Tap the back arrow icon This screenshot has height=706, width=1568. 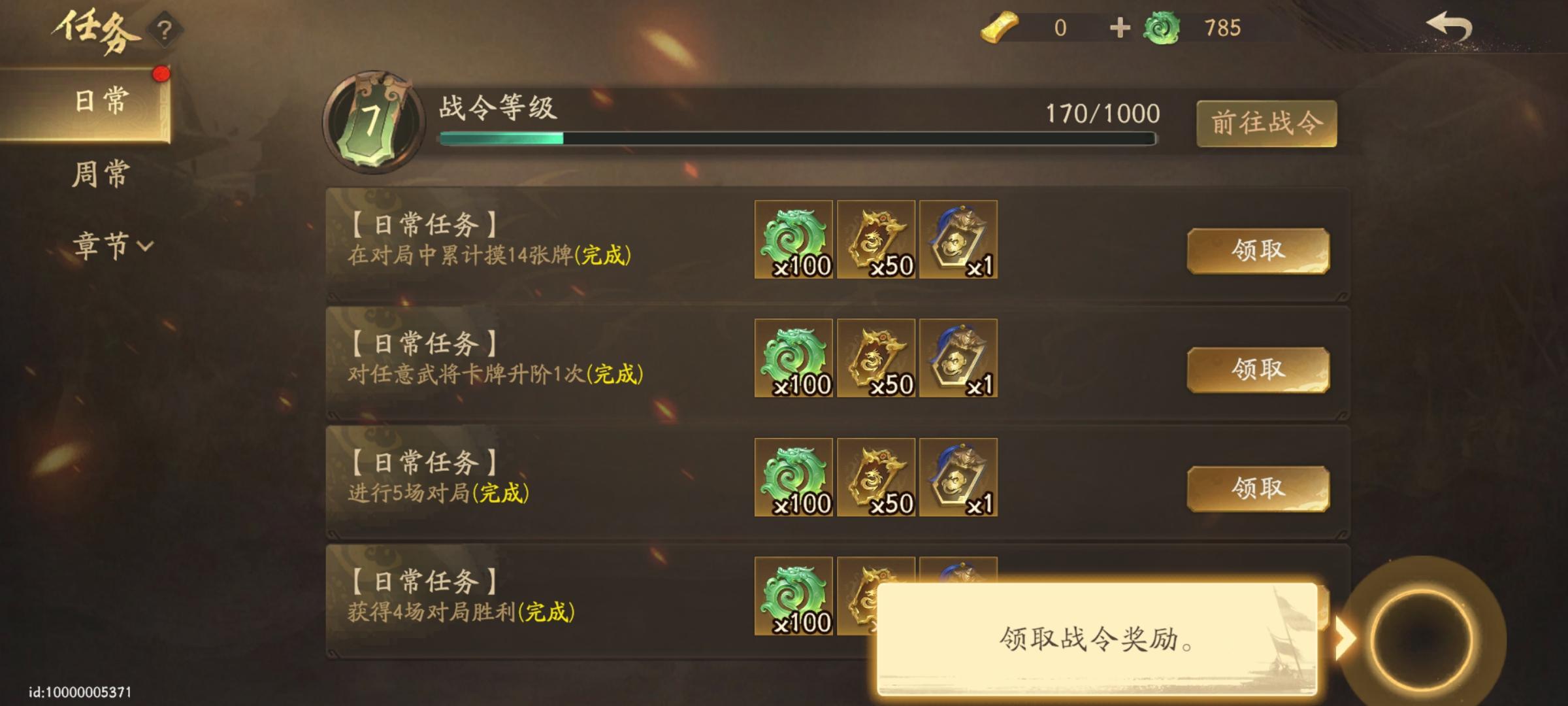click(x=1448, y=29)
